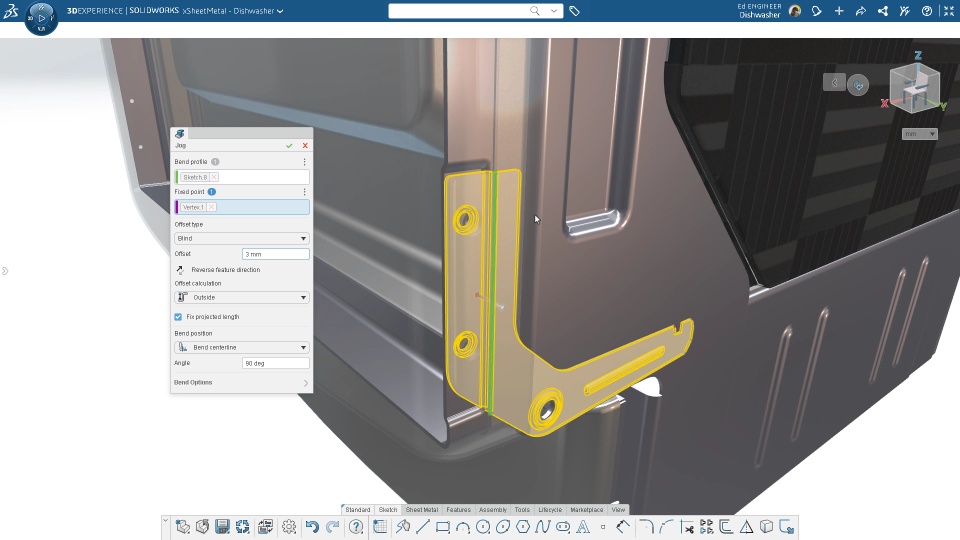This screenshot has height=540, width=960.
Task: Select the Slot sketch tool
Action: 563,527
